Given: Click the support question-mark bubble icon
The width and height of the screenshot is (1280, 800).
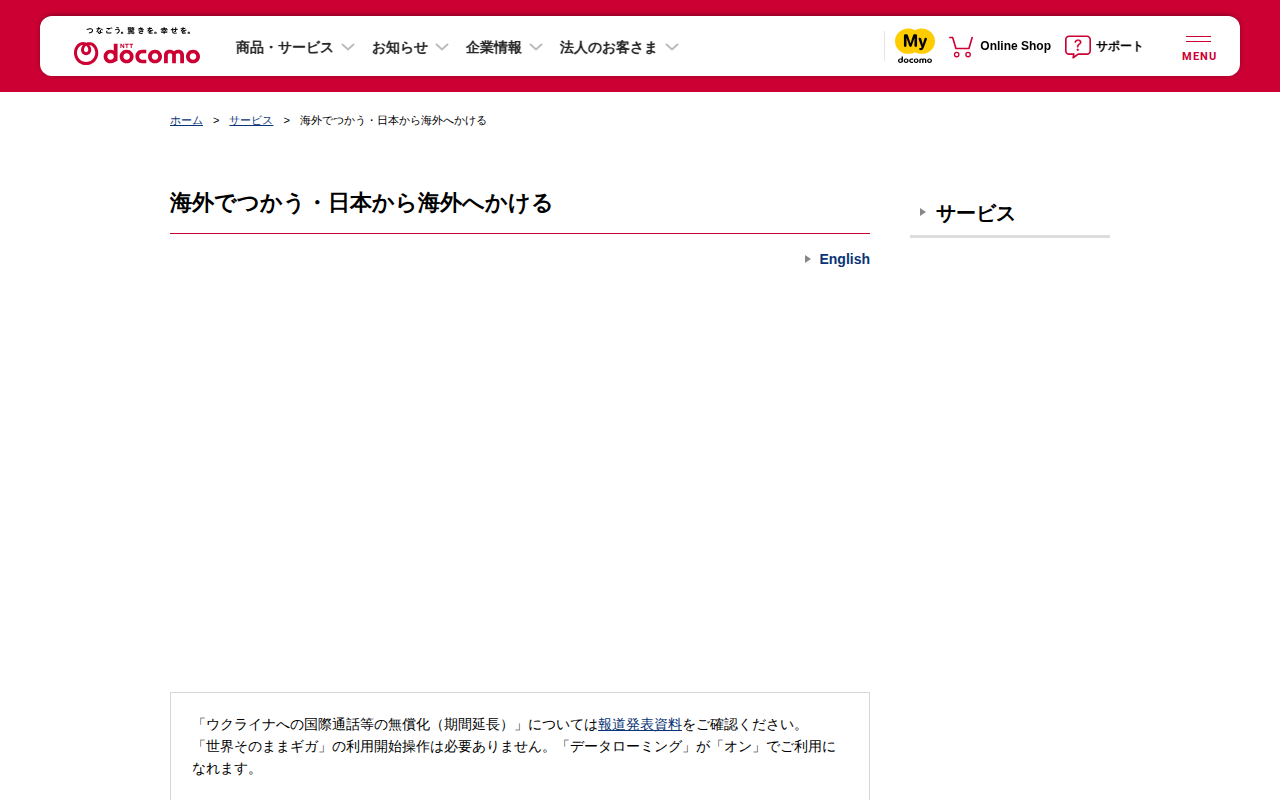Looking at the screenshot, I should [1077, 46].
